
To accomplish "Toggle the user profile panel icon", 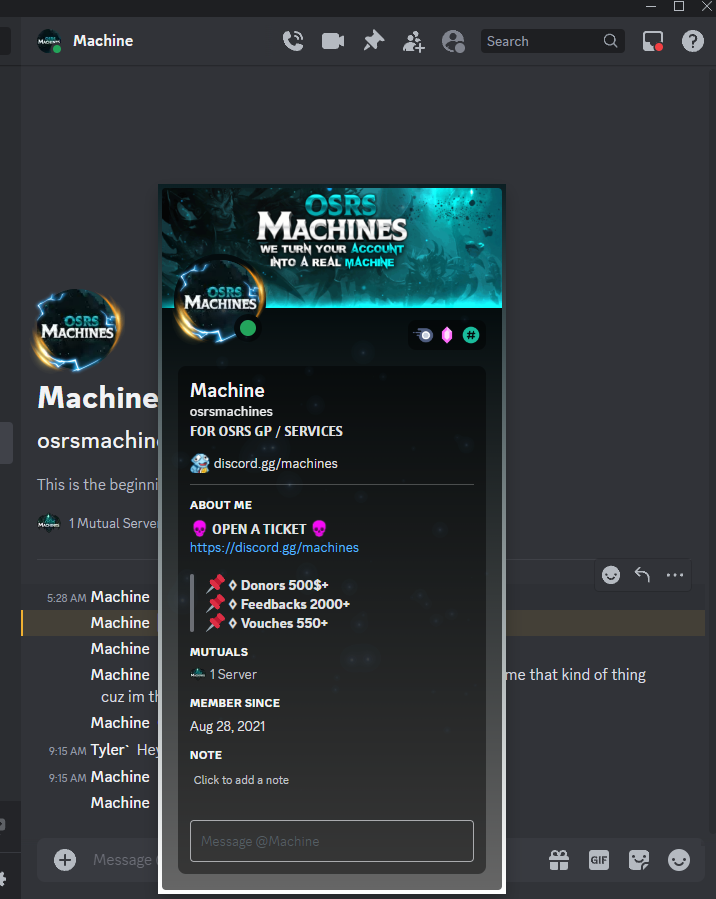I will (453, 41).
